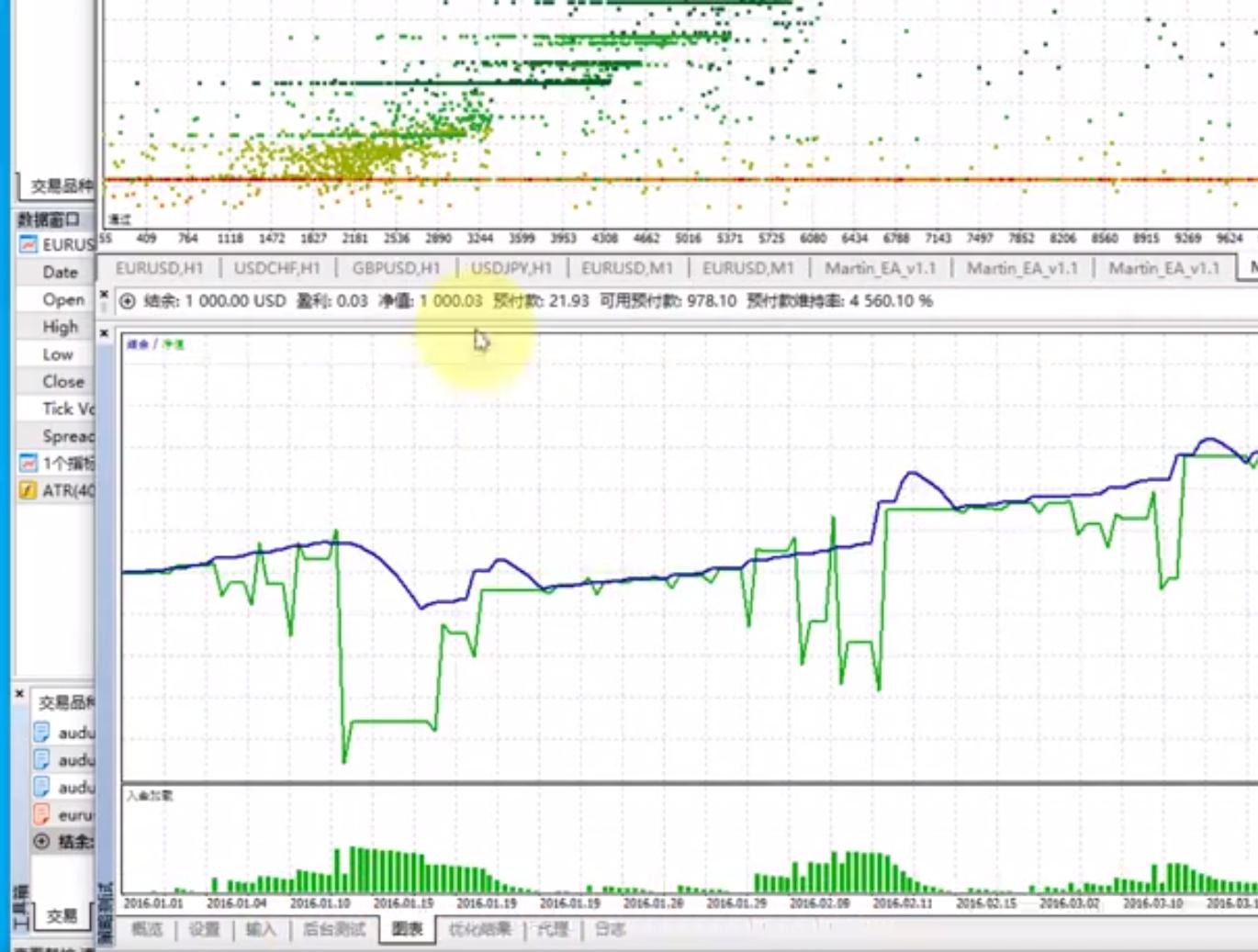The image size is (1258, 952).
Task: Click the orange euru order icon
Action: (x=41, y=814)
